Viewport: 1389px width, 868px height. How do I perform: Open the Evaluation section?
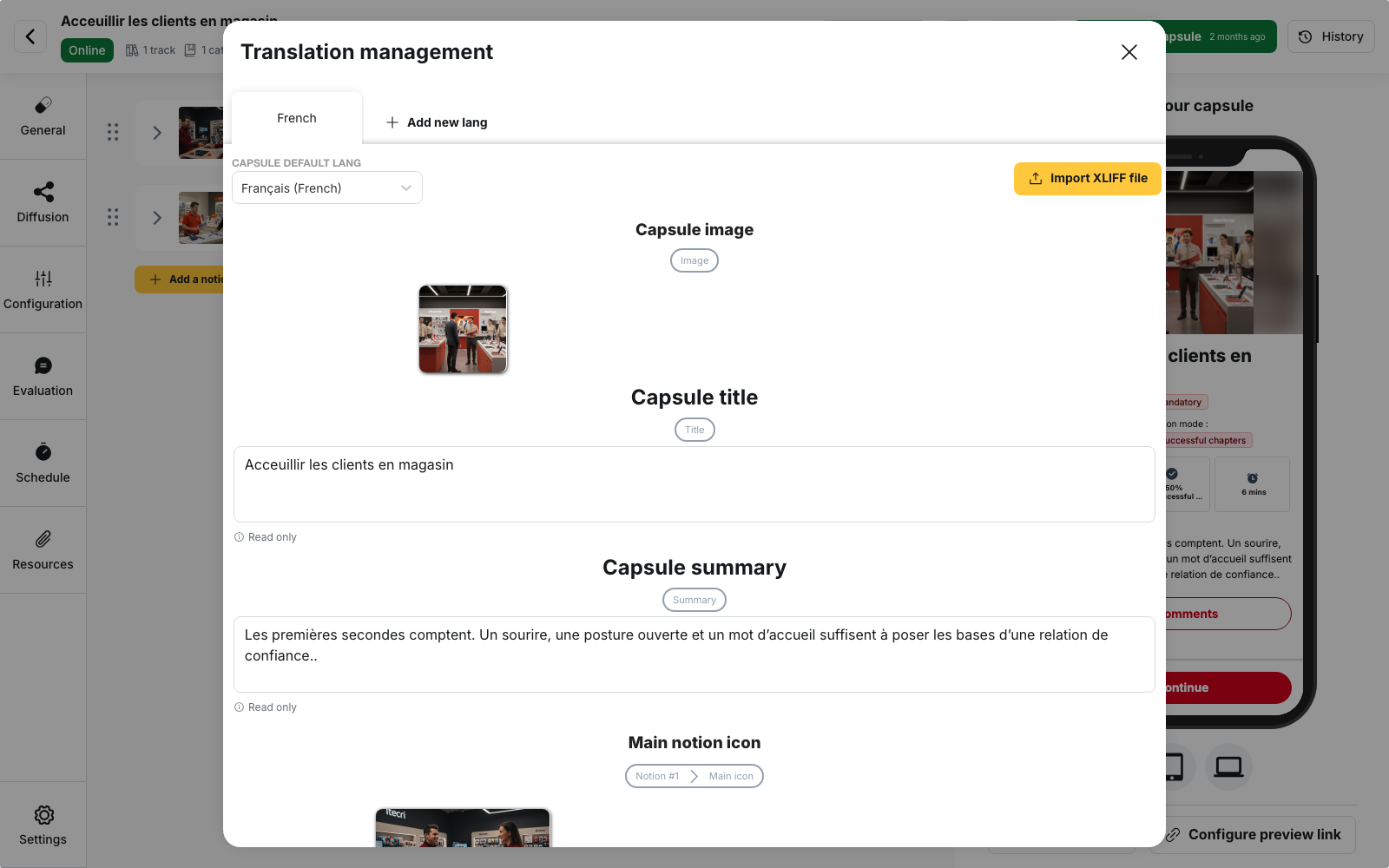click(43, 377)
